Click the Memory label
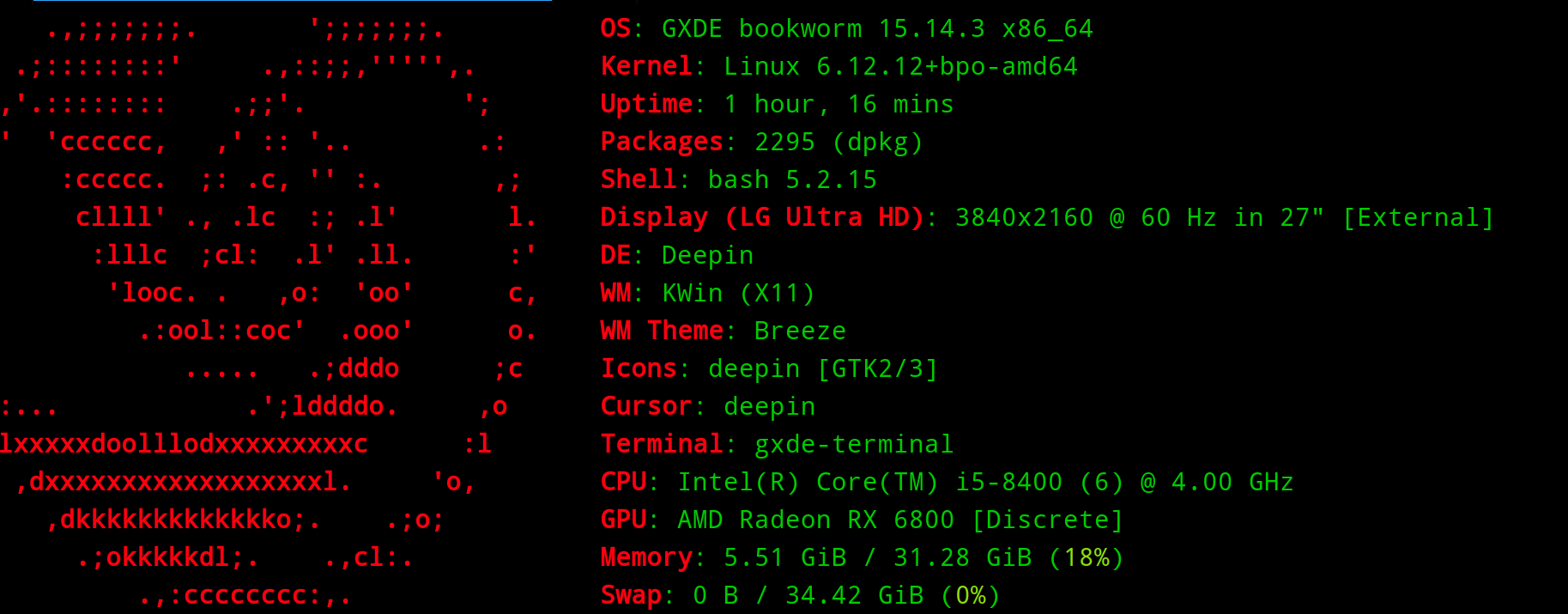 (646, 557)
